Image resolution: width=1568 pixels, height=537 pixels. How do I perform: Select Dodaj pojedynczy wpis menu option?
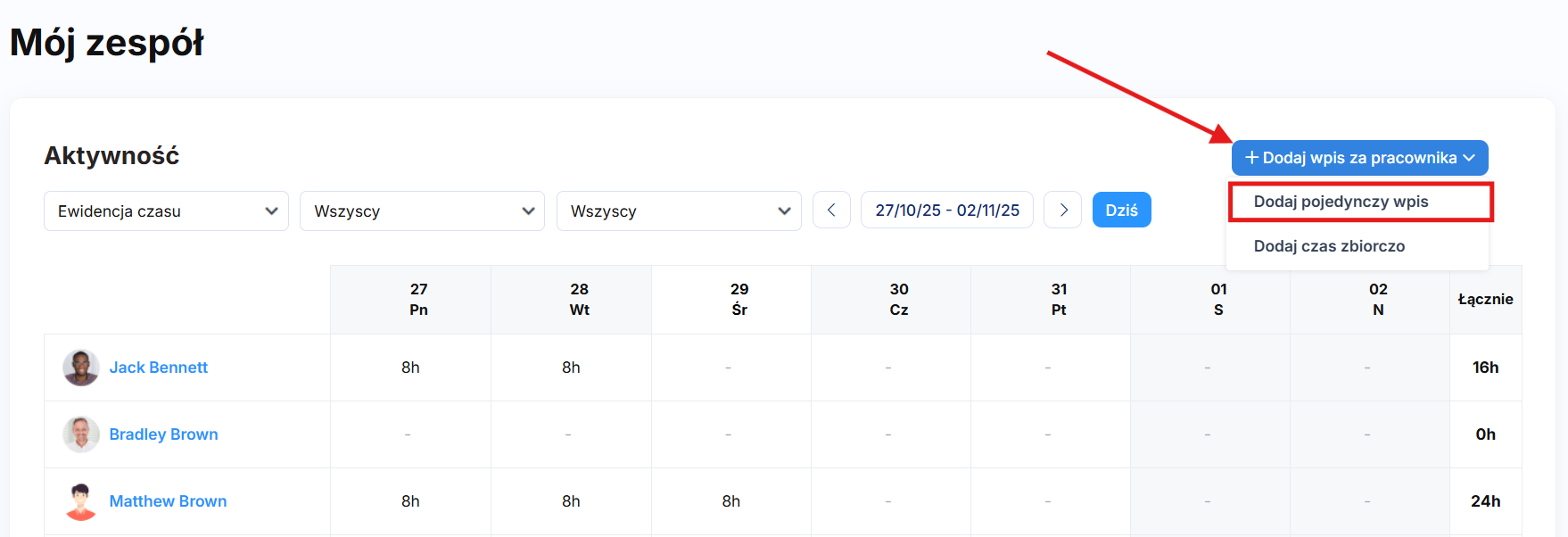coord(1341,202)
